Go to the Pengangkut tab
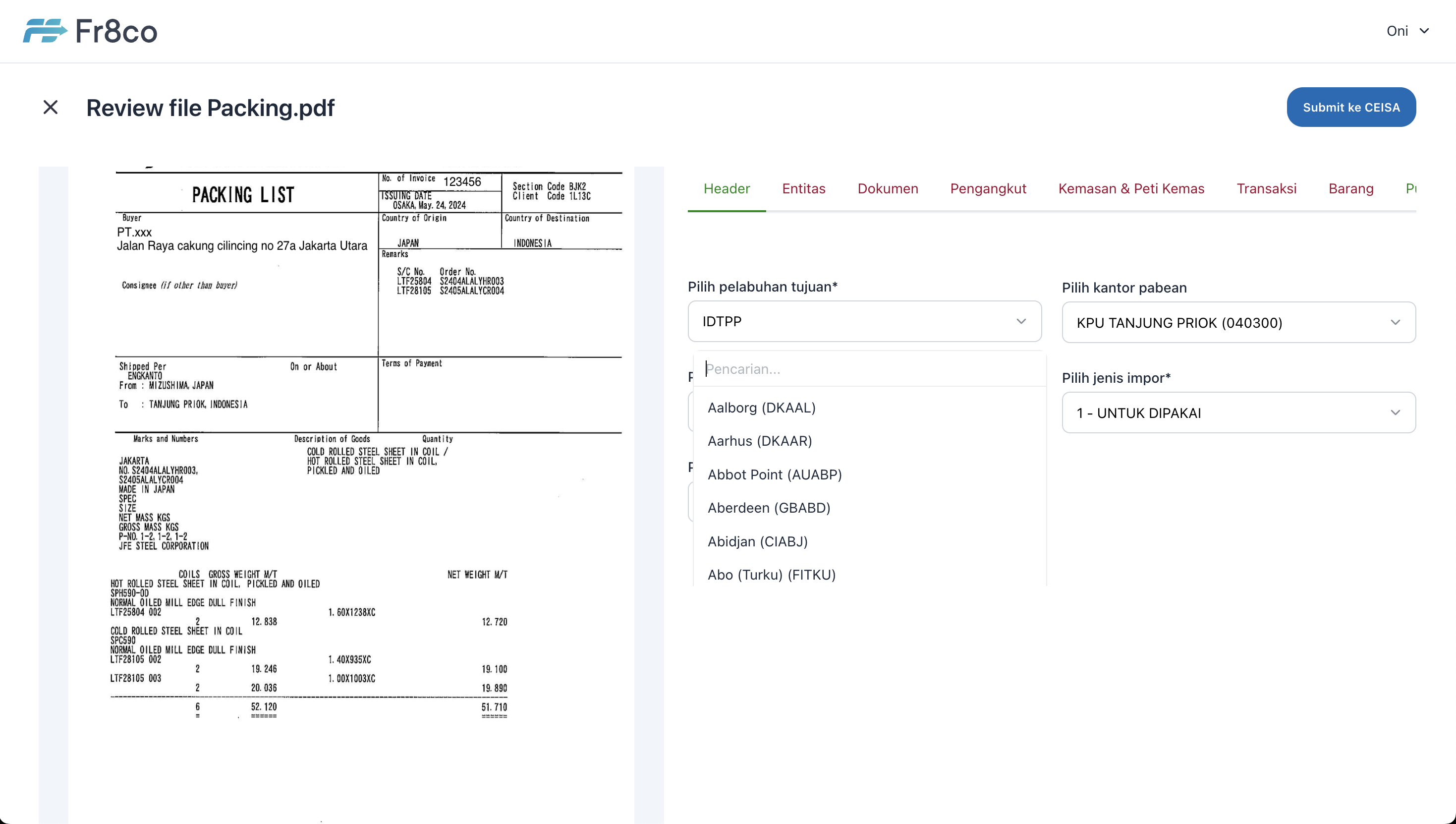Viewport: 1456px width, 824px height. 988,188
